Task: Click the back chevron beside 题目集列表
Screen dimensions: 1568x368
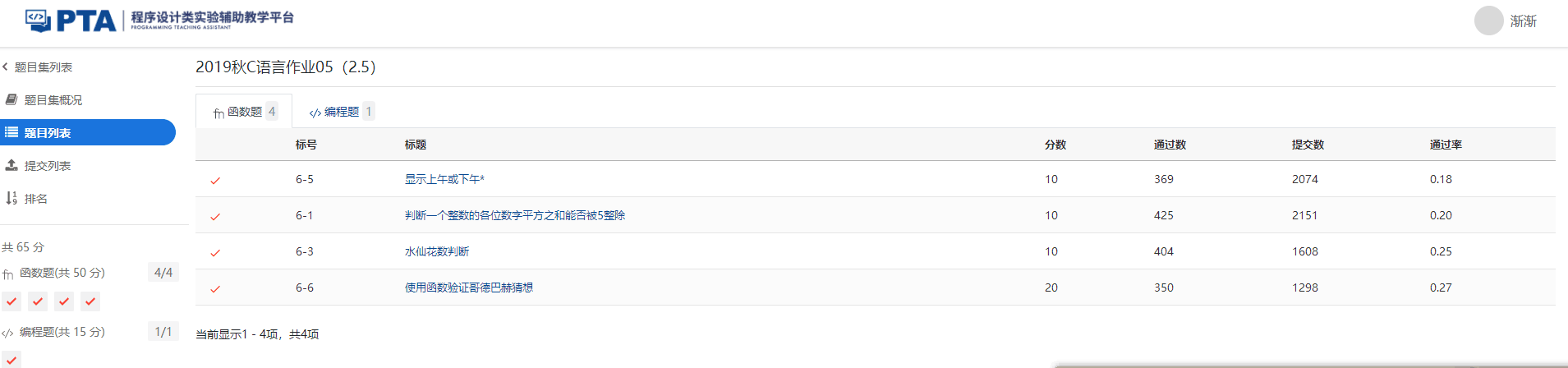Action: coord(5,67)
